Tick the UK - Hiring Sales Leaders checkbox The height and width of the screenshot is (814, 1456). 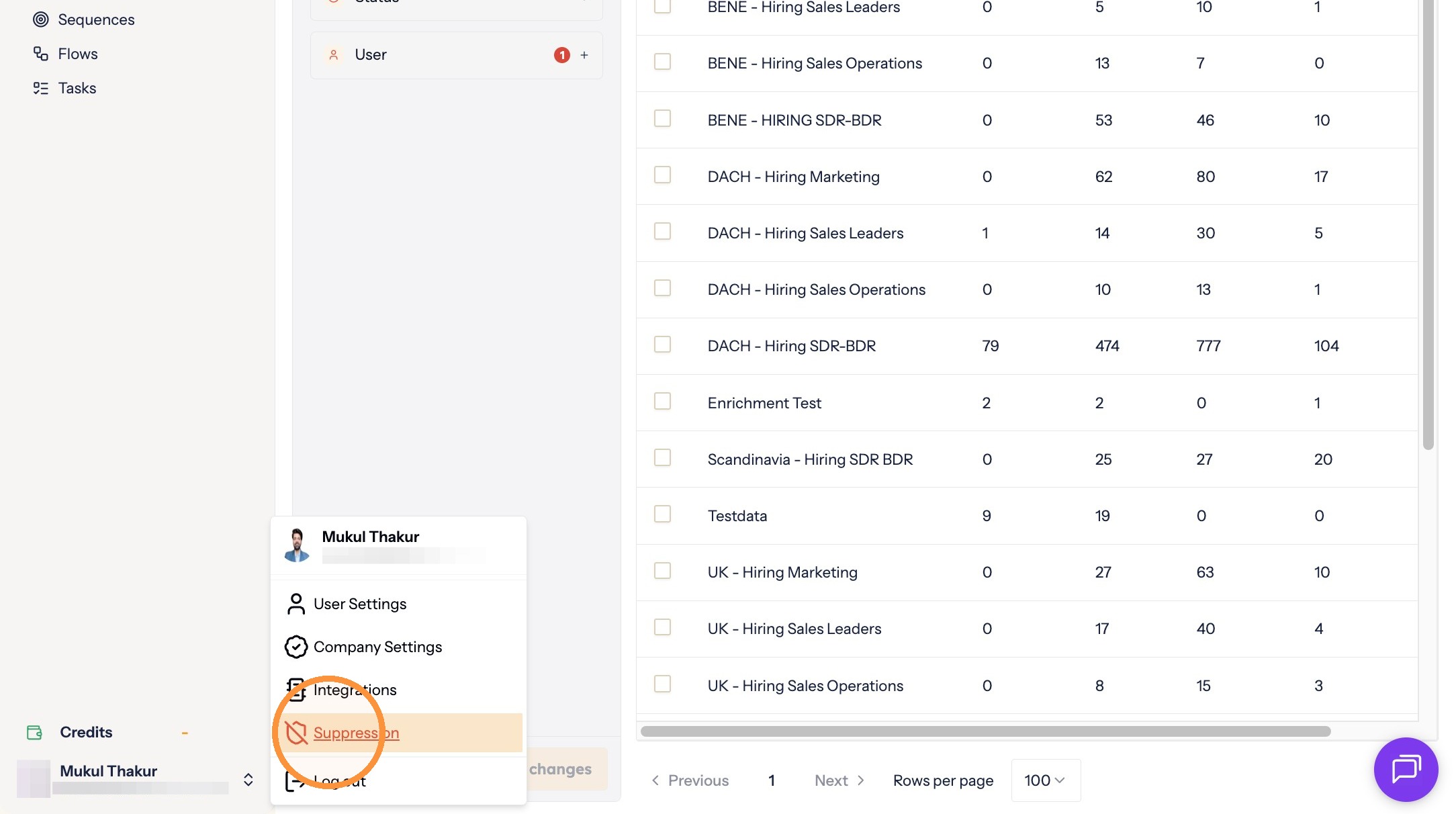pos(663,627)
